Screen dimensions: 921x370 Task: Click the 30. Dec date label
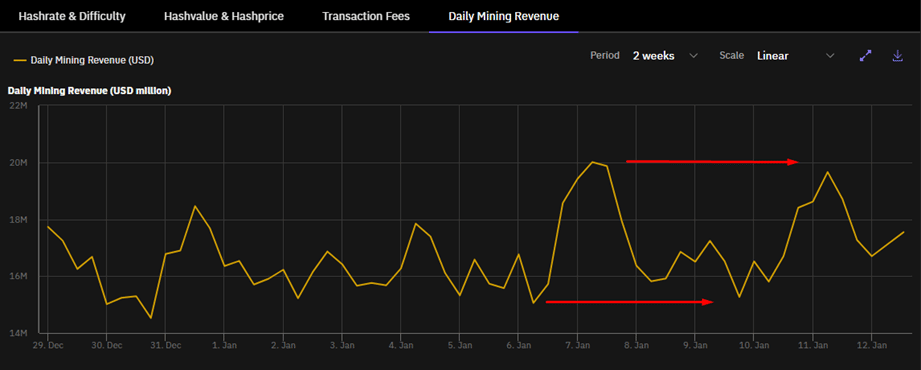click(106, 345)
